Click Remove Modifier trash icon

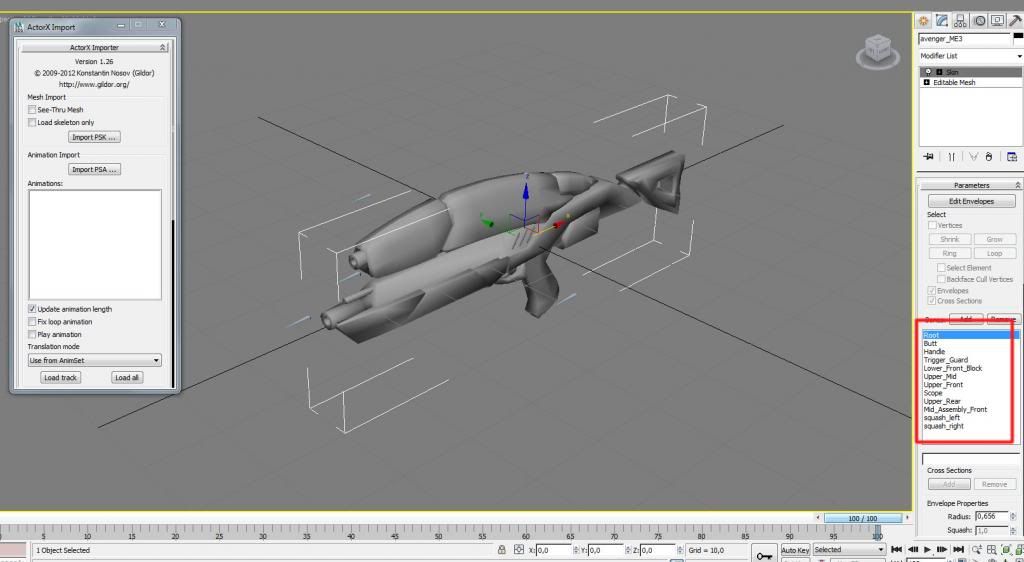(989, 157)
